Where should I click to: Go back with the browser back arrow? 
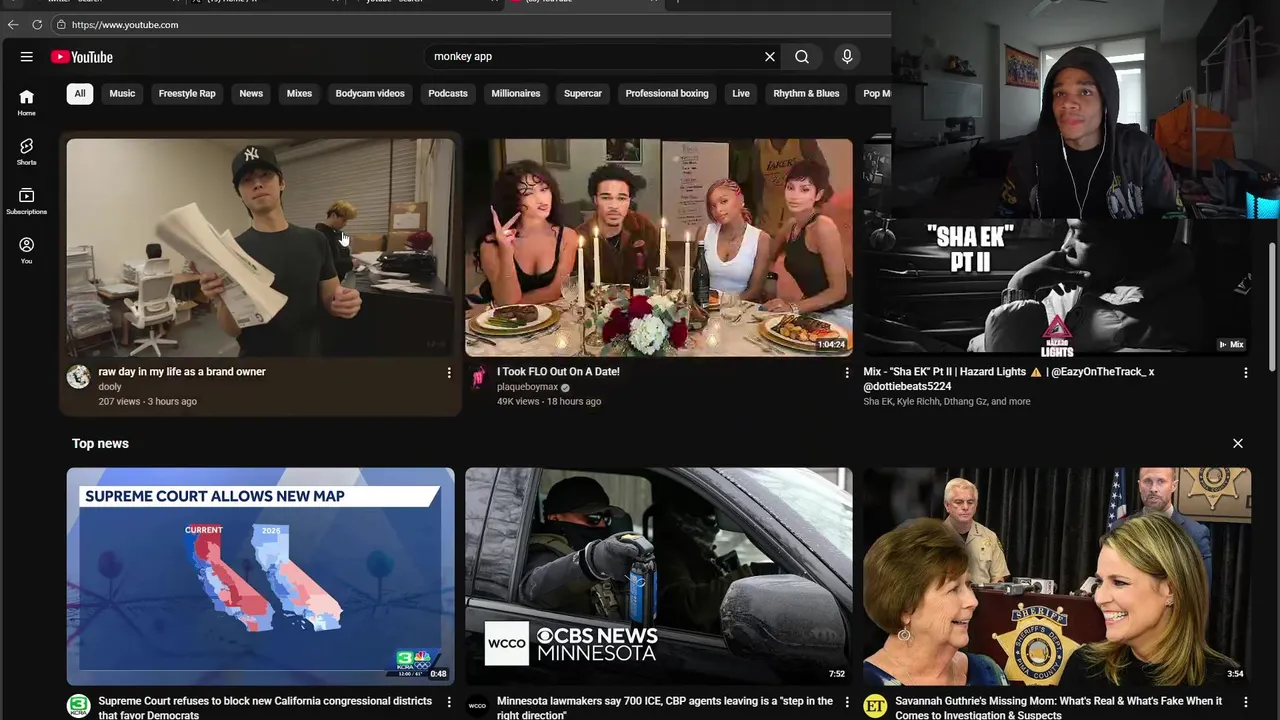[x=13, y=25]
